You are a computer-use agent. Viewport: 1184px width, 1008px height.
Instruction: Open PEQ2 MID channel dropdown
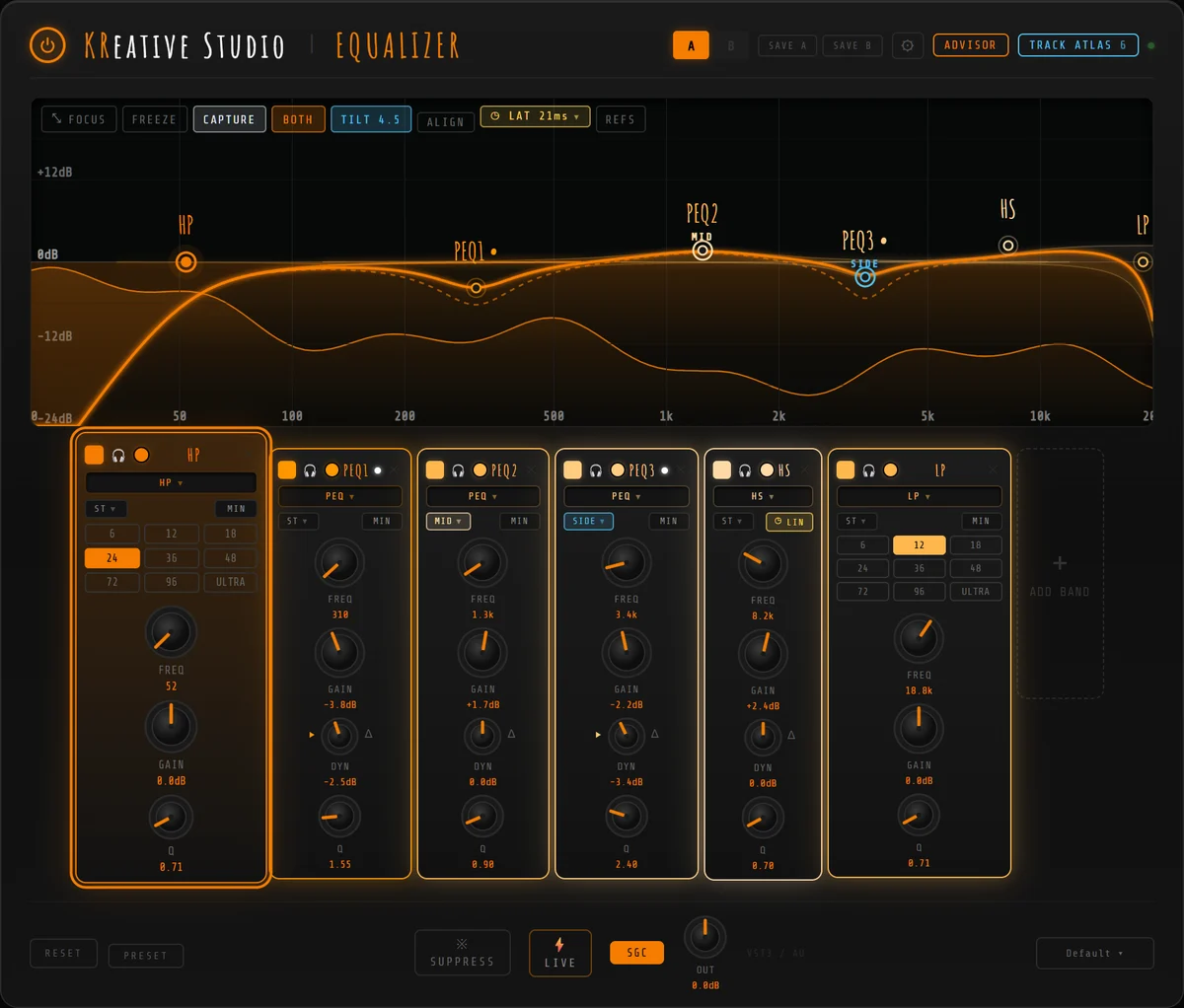(x=449, y=521)
